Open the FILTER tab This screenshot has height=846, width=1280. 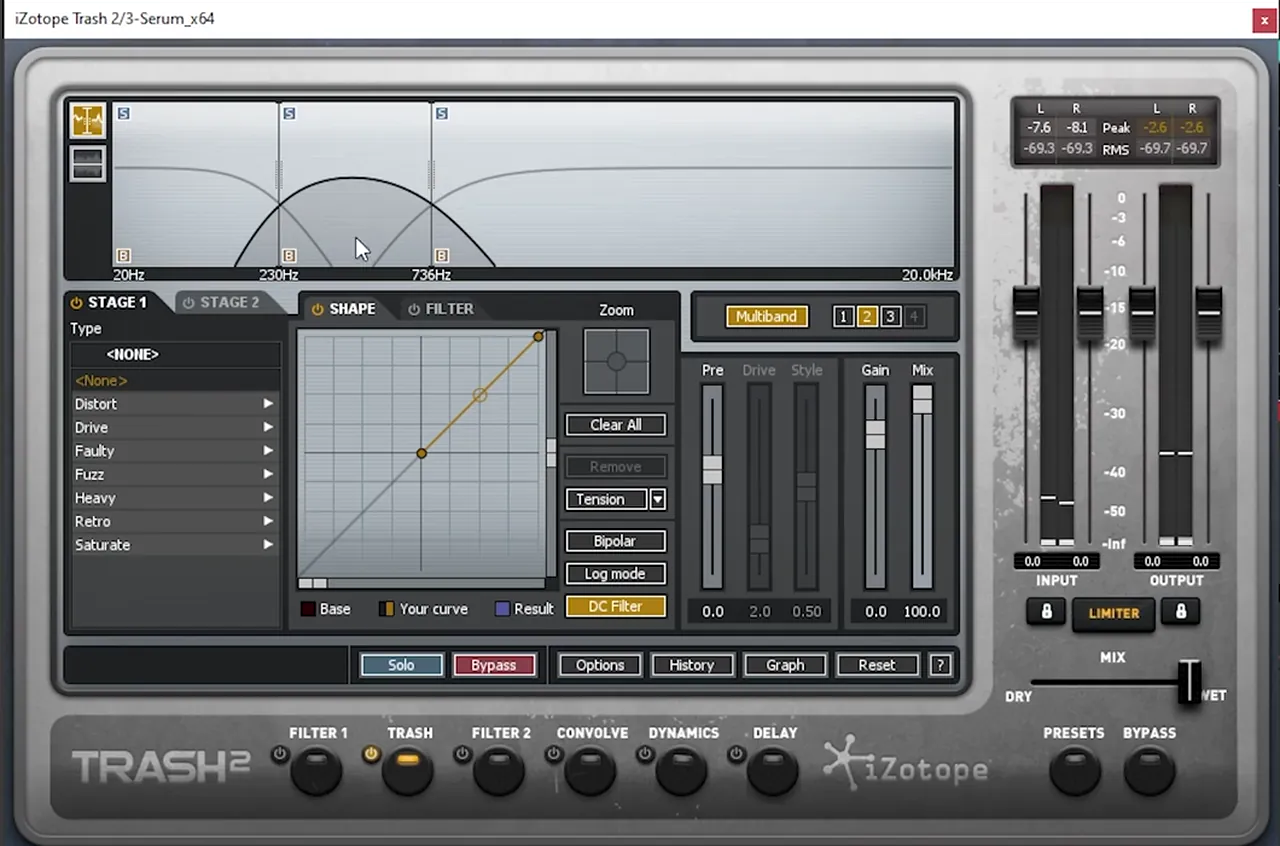point(450,309)
